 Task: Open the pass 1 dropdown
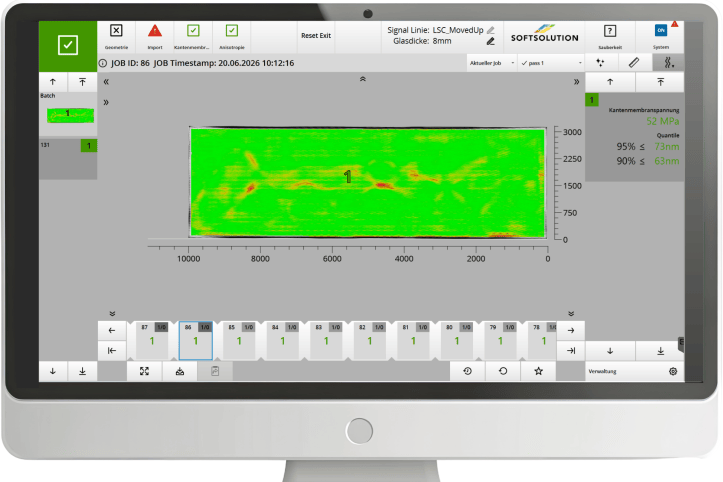pos(551,63)
